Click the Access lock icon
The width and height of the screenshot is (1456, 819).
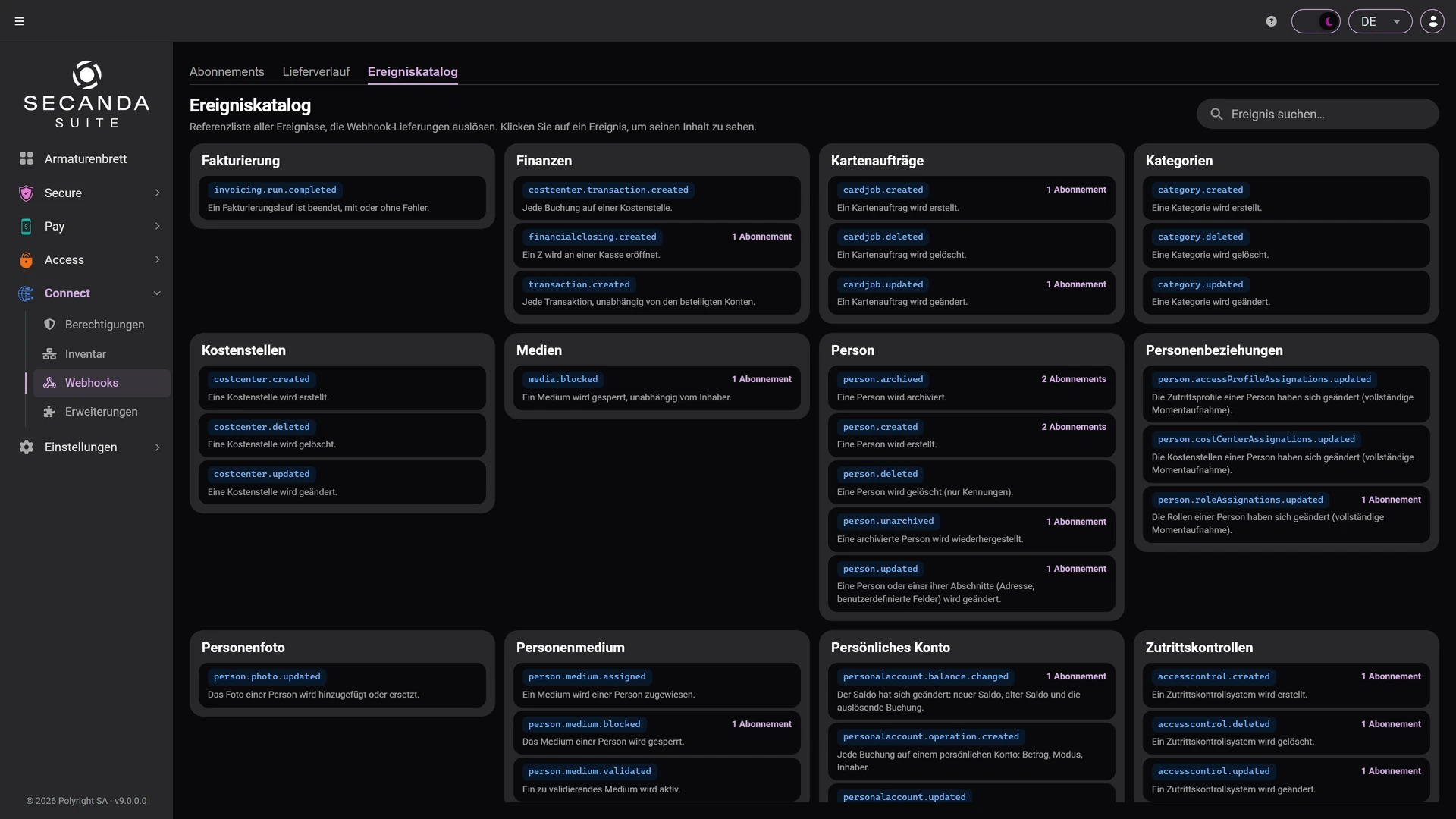point(27,259)
